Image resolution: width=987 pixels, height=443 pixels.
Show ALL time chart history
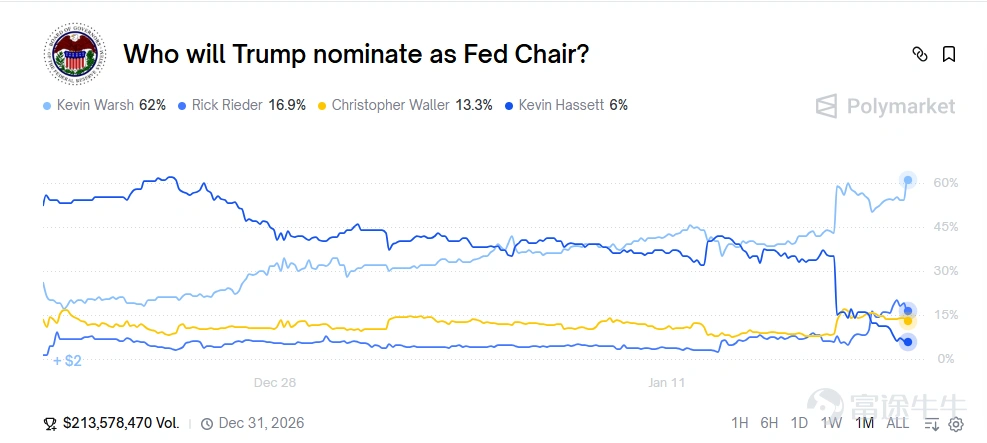898,423
